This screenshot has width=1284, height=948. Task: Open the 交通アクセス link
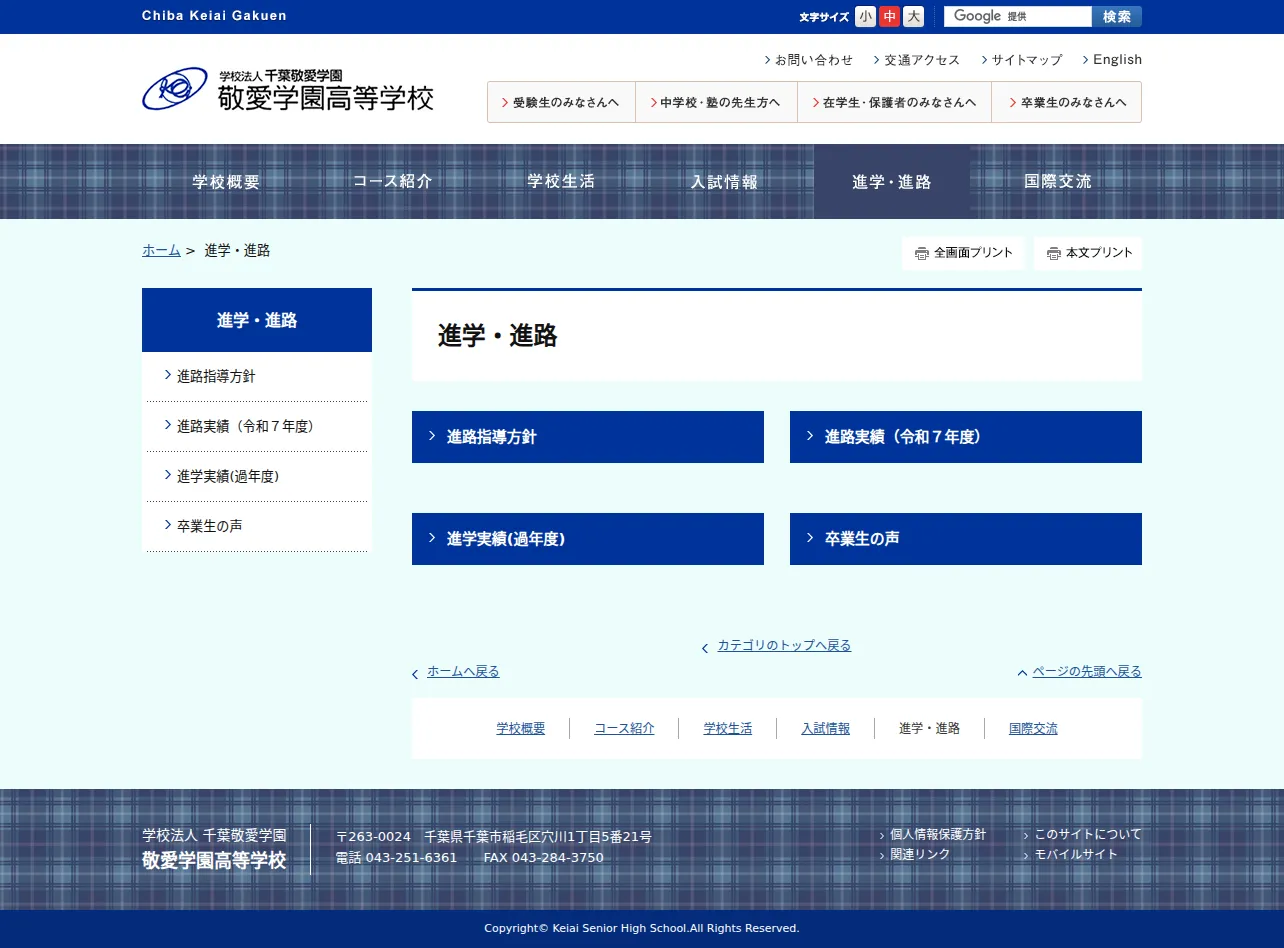tap(917, 60)
